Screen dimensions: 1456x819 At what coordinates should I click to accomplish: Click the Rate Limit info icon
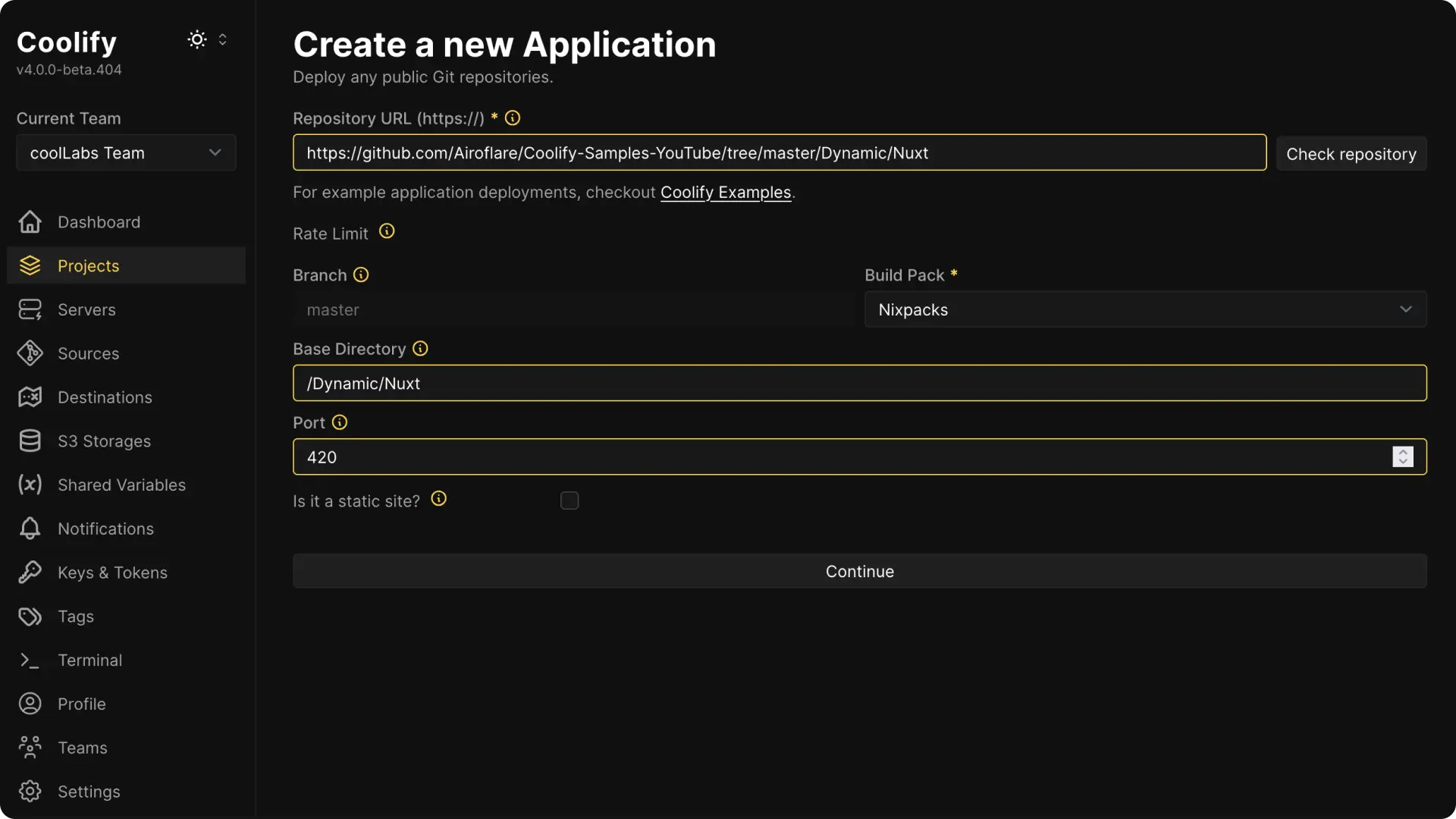coord(387,231)
